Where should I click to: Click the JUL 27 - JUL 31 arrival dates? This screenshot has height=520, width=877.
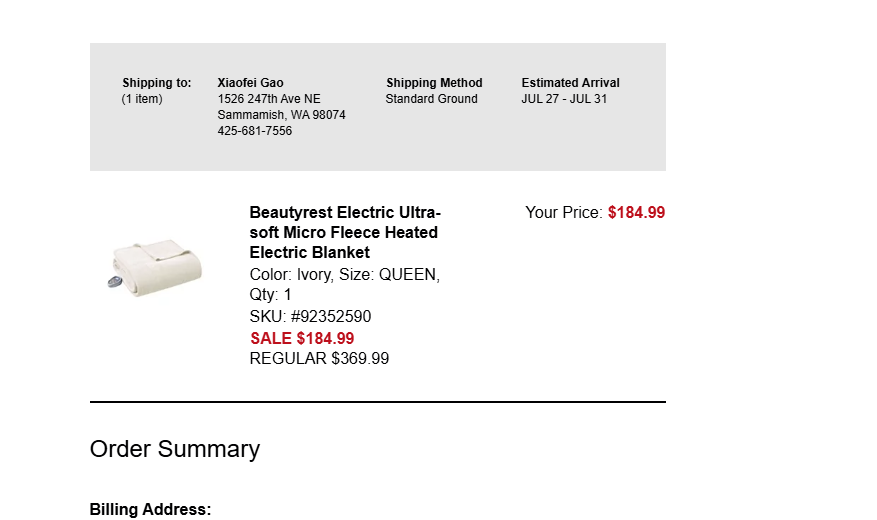pyautogui.click(x=564, y=99)
